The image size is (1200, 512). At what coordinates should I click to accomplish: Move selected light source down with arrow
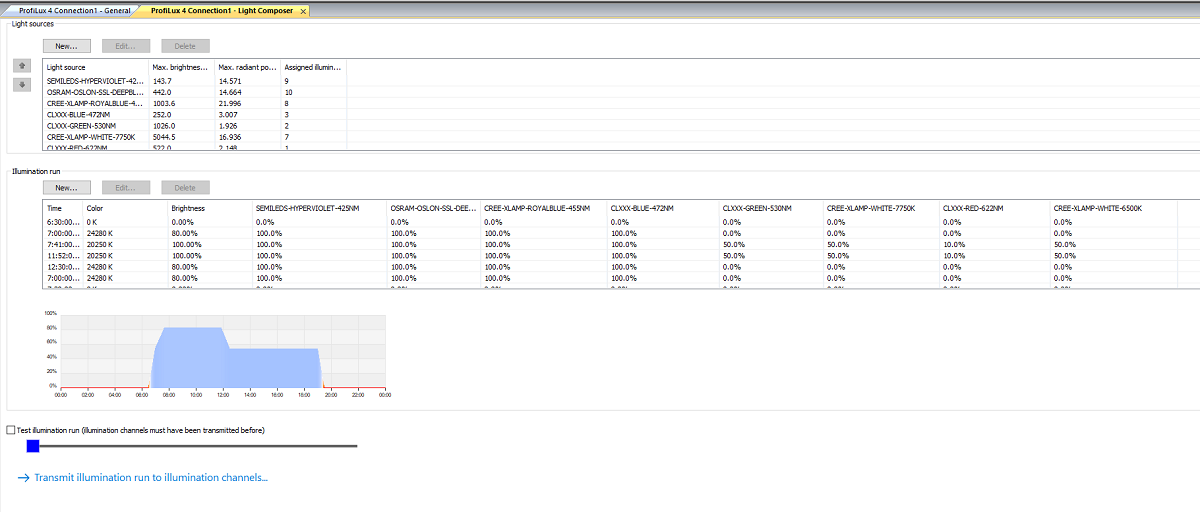[x=24, y=84]
